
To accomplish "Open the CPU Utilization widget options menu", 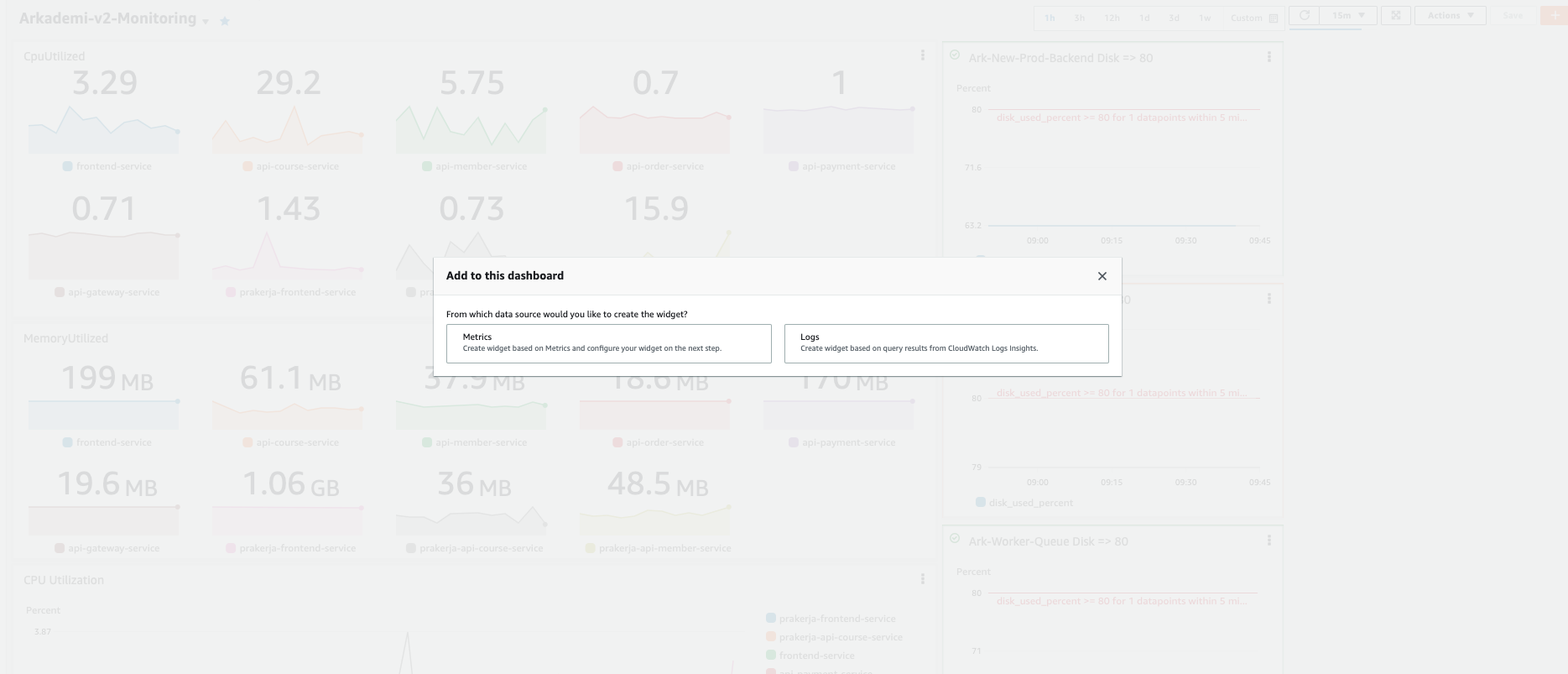I will (923, 579).
